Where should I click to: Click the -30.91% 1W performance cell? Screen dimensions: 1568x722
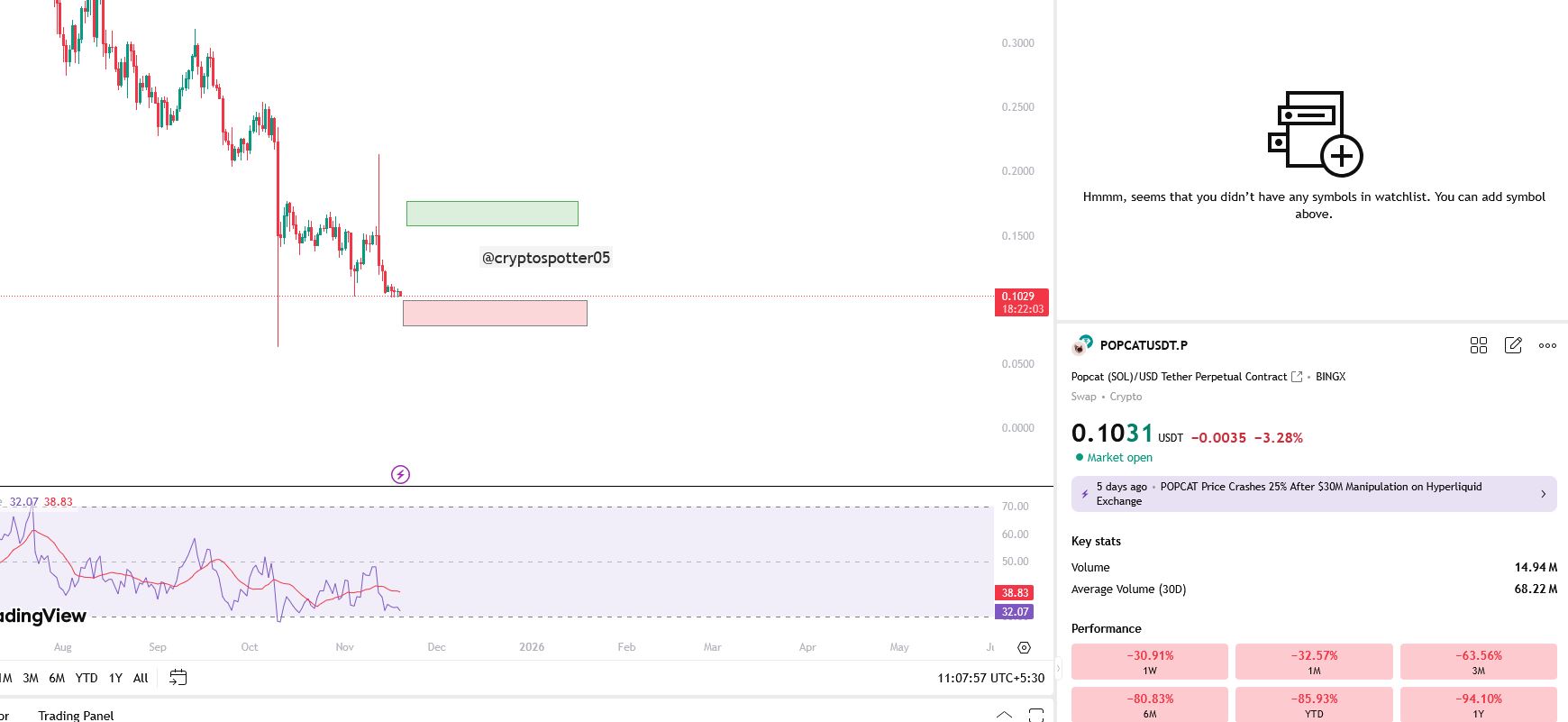point(1150,662)
